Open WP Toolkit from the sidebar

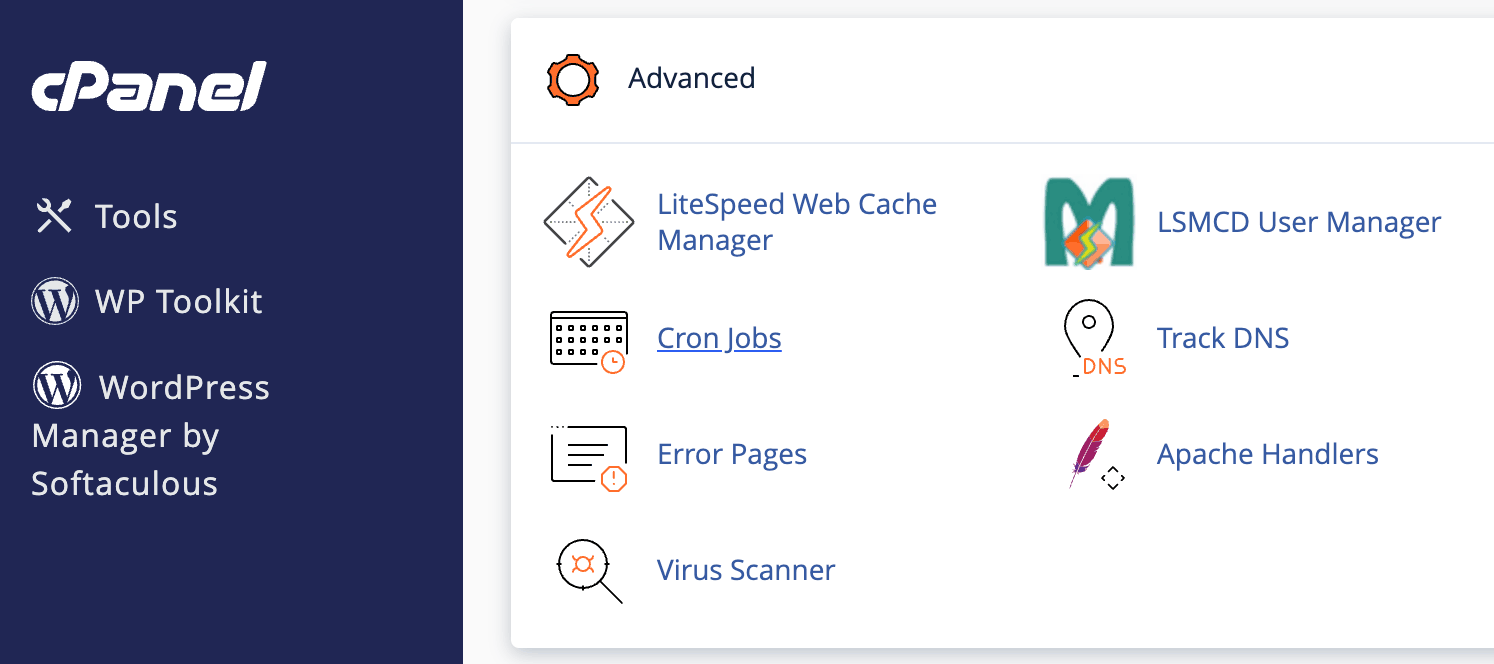(x=177, y=300)
